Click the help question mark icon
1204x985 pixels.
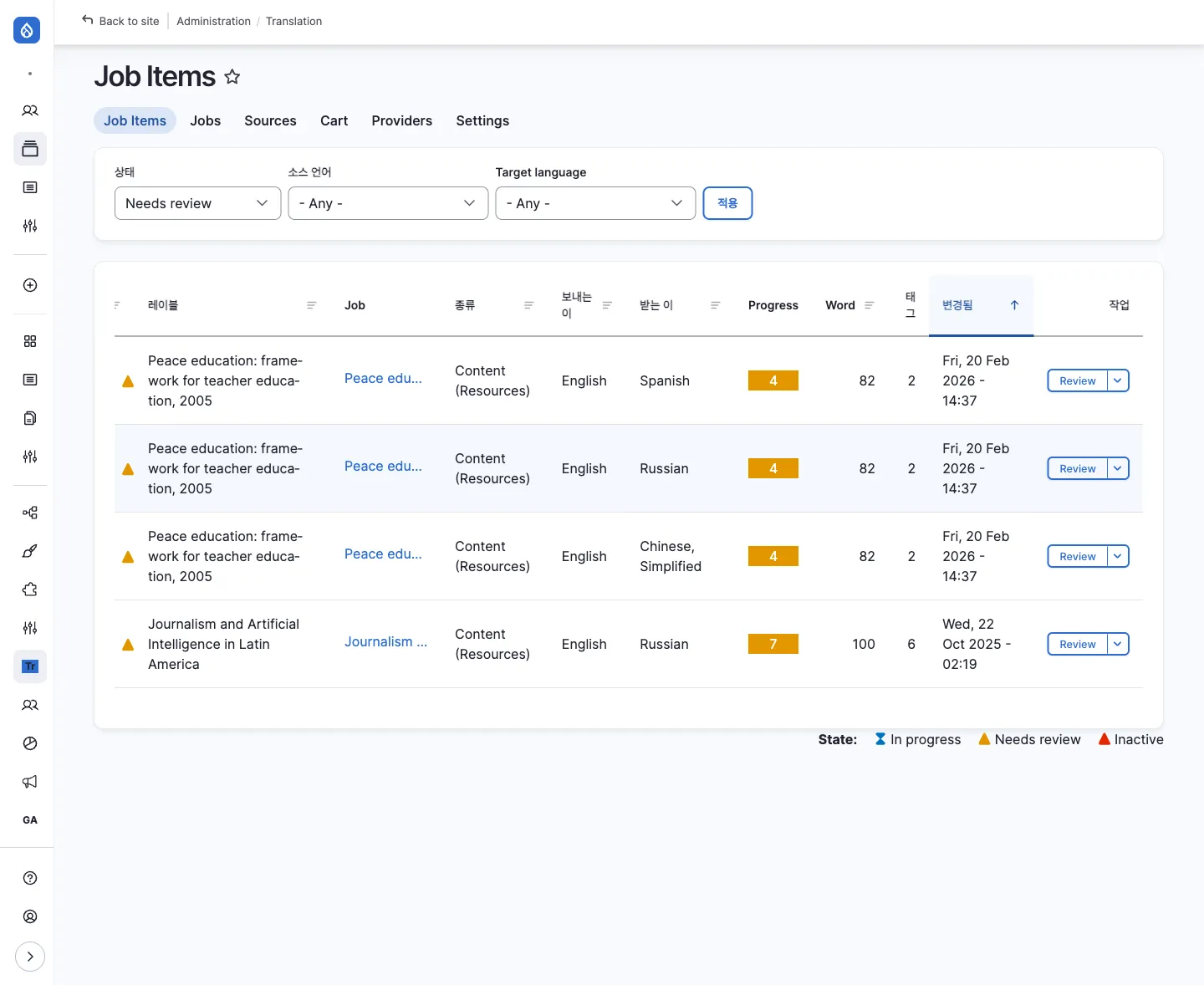coord(30,878)
